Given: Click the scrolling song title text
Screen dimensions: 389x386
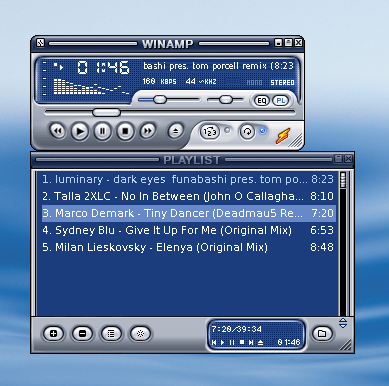Looking at the screenshot, I should pyautogui.click(x=218, y=66).
